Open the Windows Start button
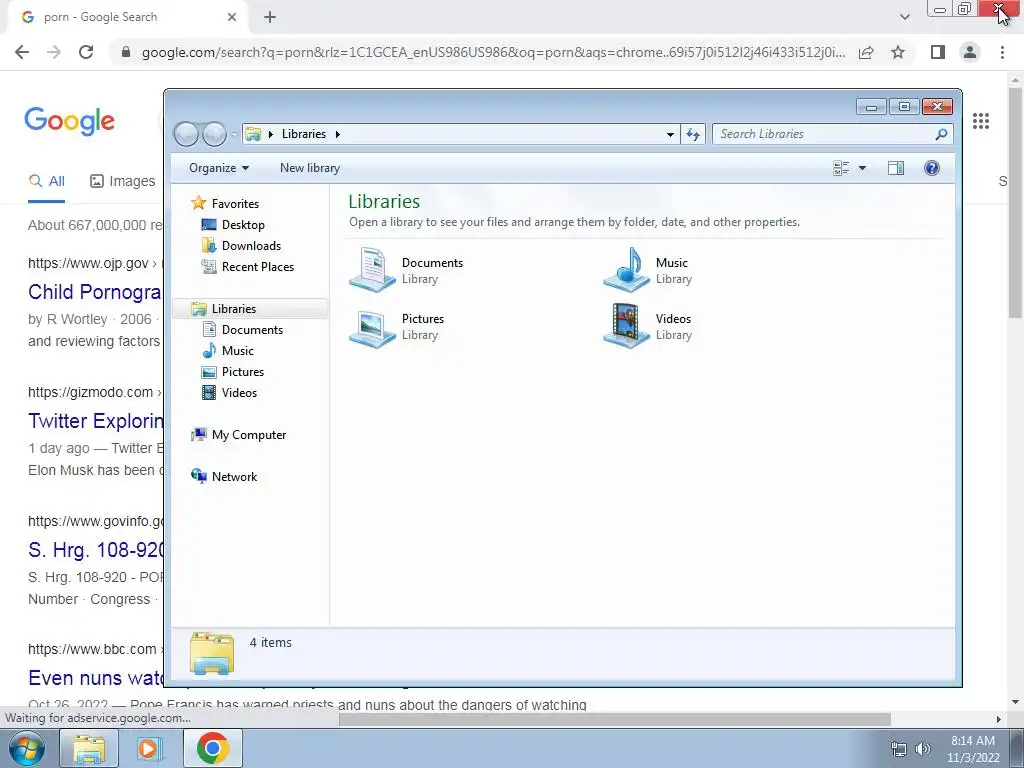This screenshot has height=768, width=1024. pos(26,748)
